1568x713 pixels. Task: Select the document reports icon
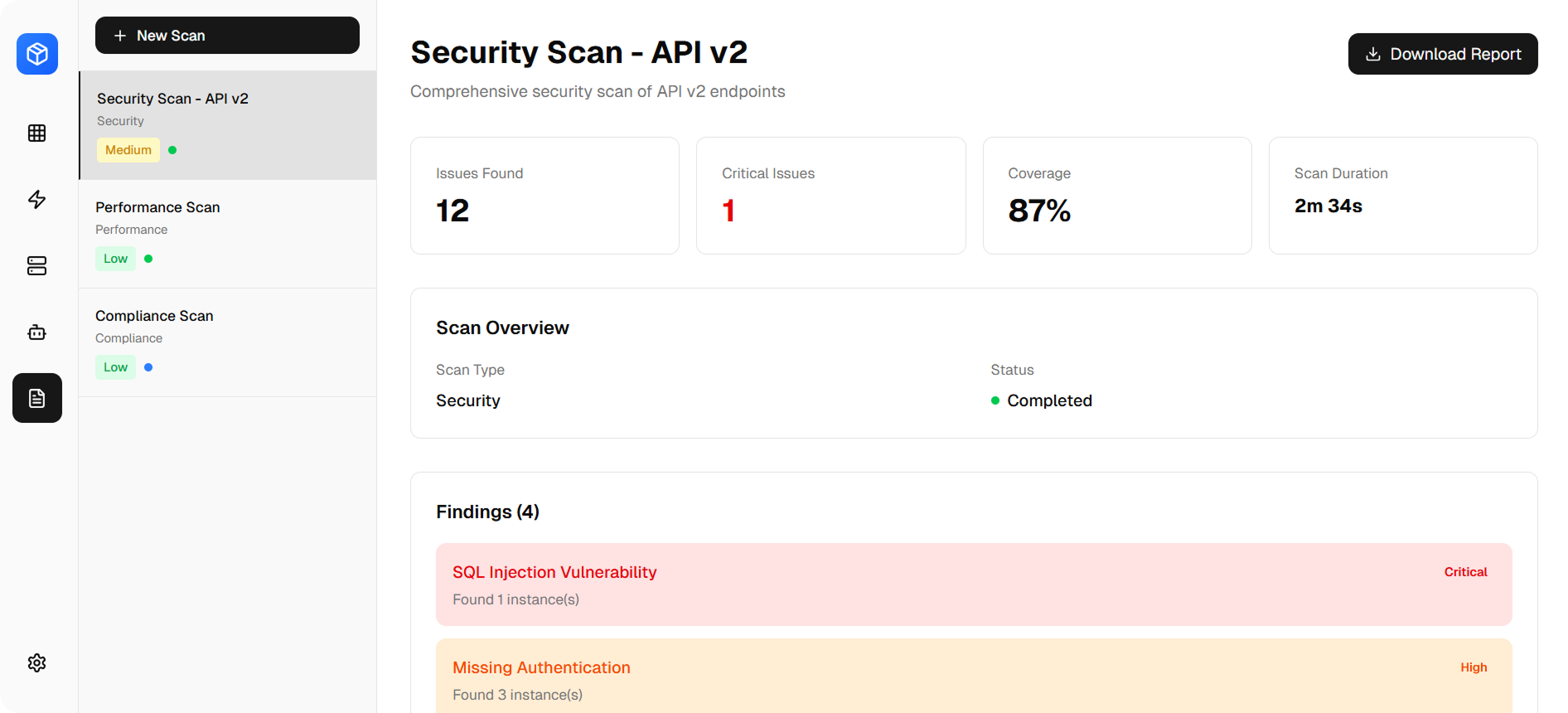tap(37, 398)
